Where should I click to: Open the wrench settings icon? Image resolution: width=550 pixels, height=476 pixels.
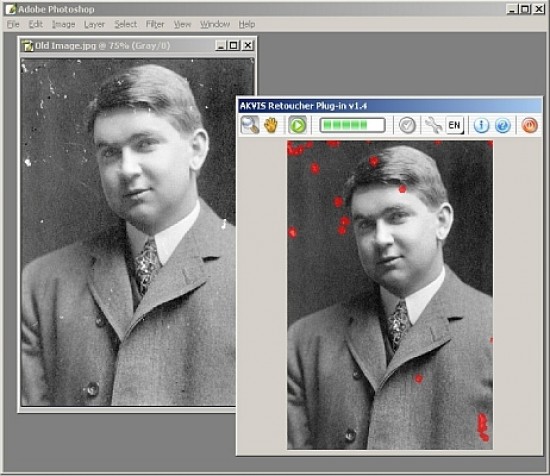(x=433, y=125)
